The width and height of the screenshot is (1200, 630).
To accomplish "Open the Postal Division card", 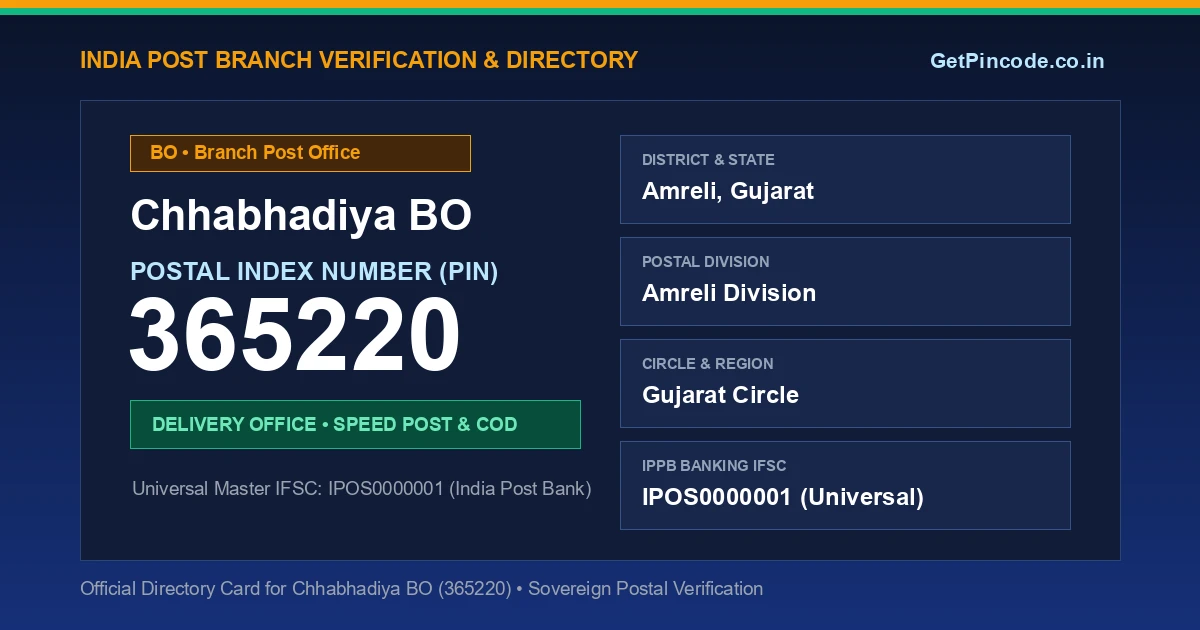I will coord(845,281).
